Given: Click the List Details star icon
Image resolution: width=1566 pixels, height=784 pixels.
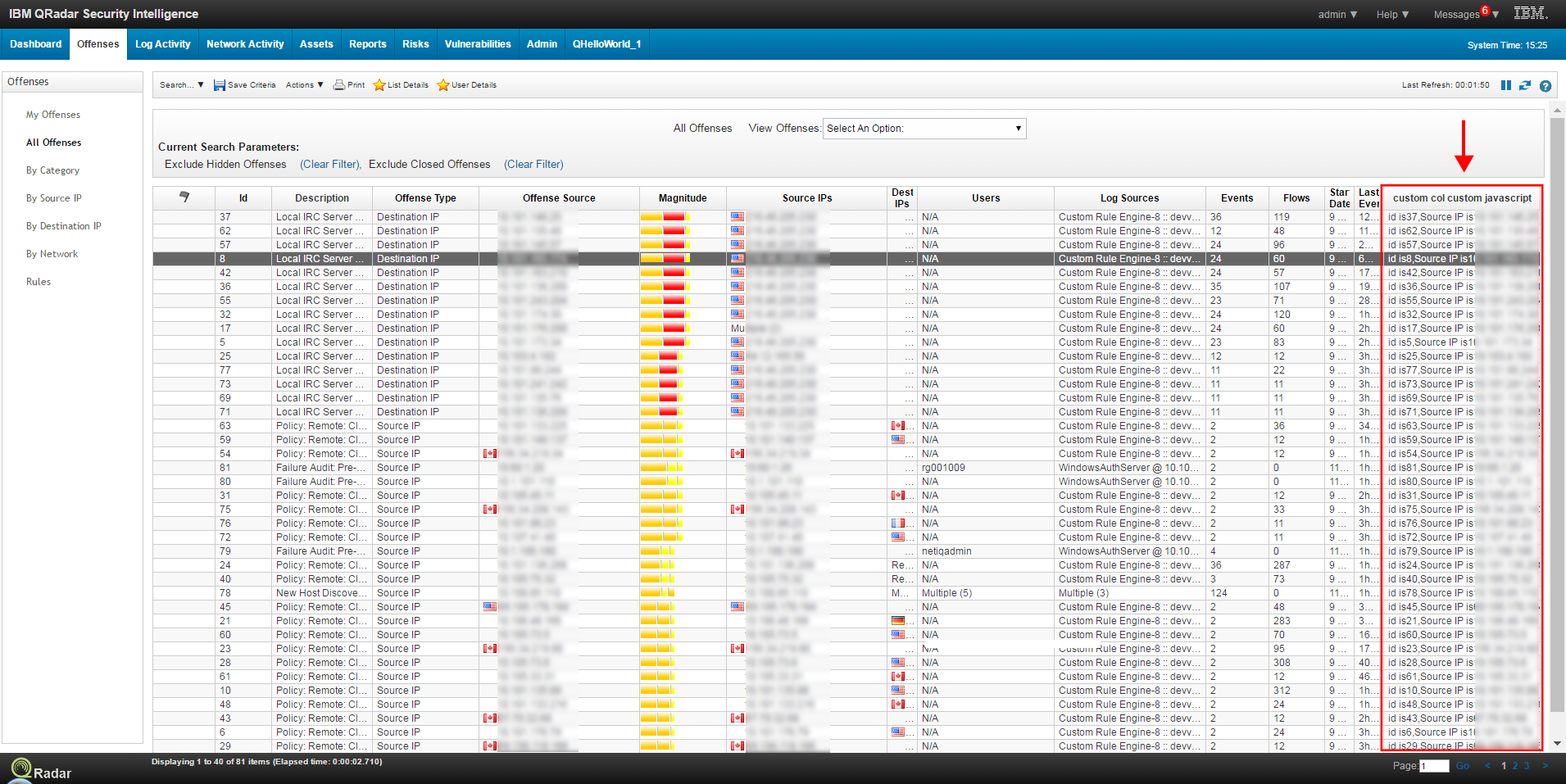Looking at the screenshot, I should (379, 85).
